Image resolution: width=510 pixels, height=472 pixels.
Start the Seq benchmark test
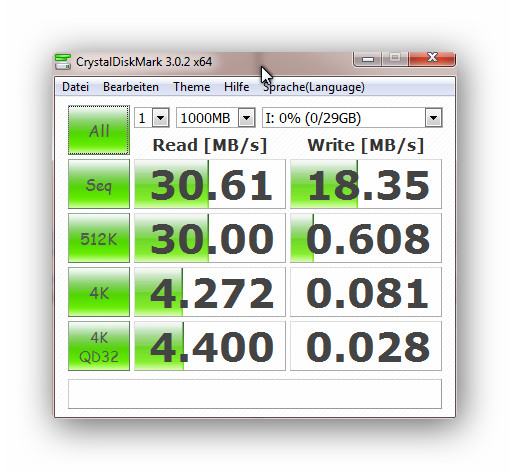point(99,184)
